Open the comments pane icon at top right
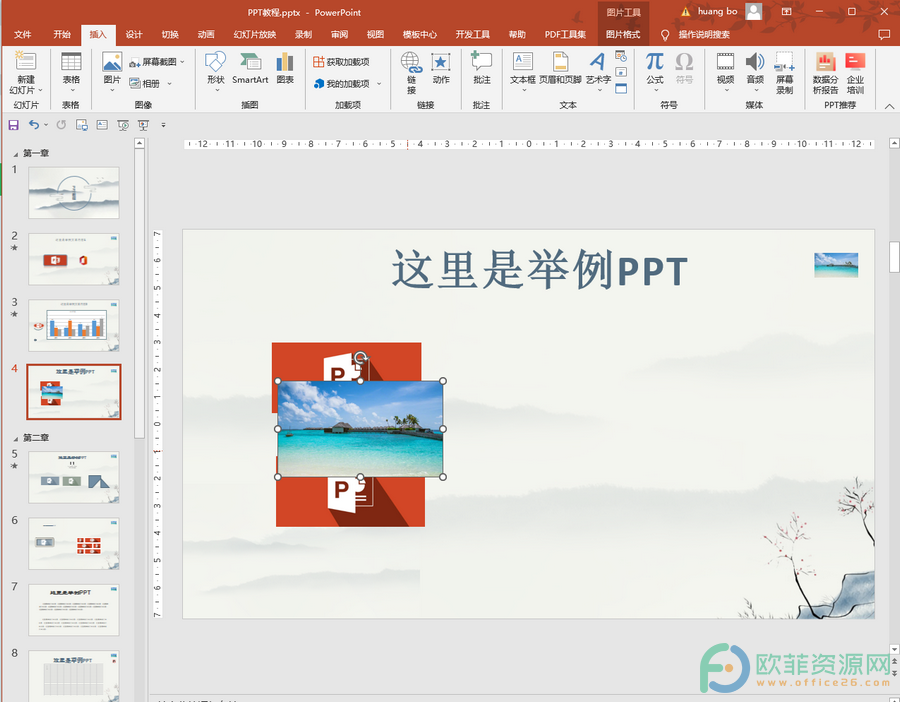The width and height of the screenshot is (900, 702). (x=885, y=34)
